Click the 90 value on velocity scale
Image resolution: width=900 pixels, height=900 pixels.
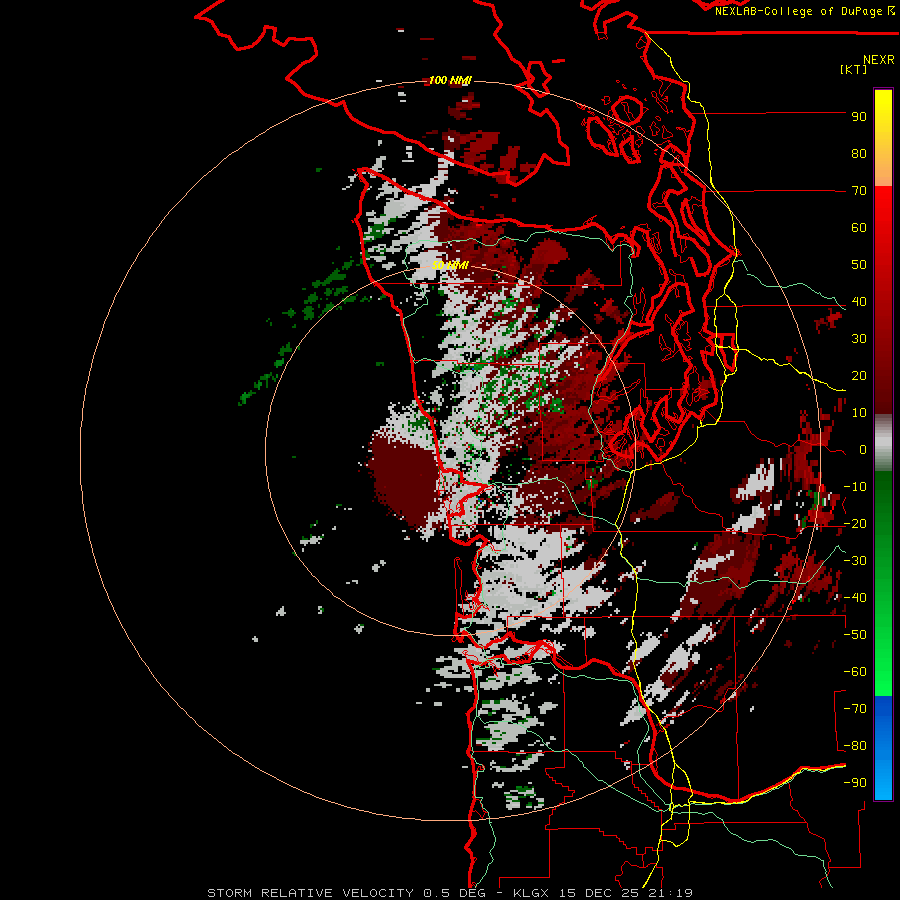click(x=859, y=117)
